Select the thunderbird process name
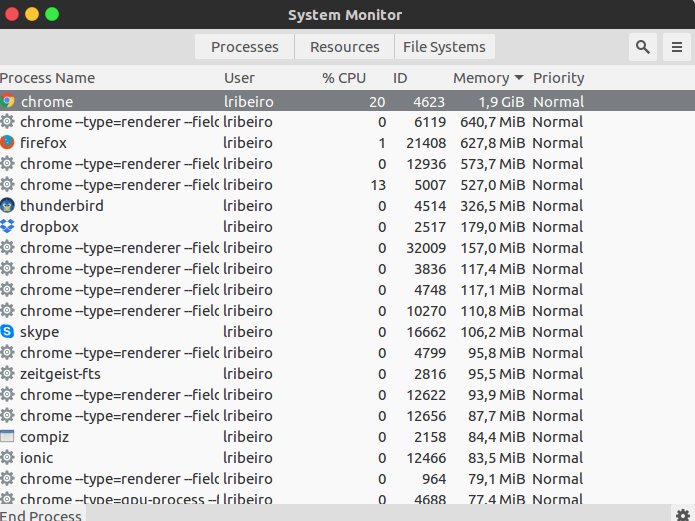 [x=62, y=206]
